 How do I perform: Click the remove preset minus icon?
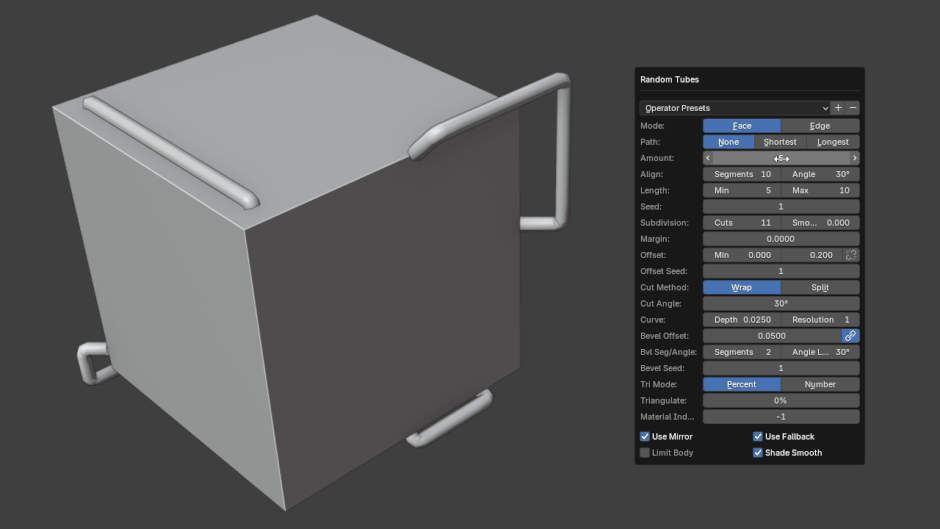853,108
